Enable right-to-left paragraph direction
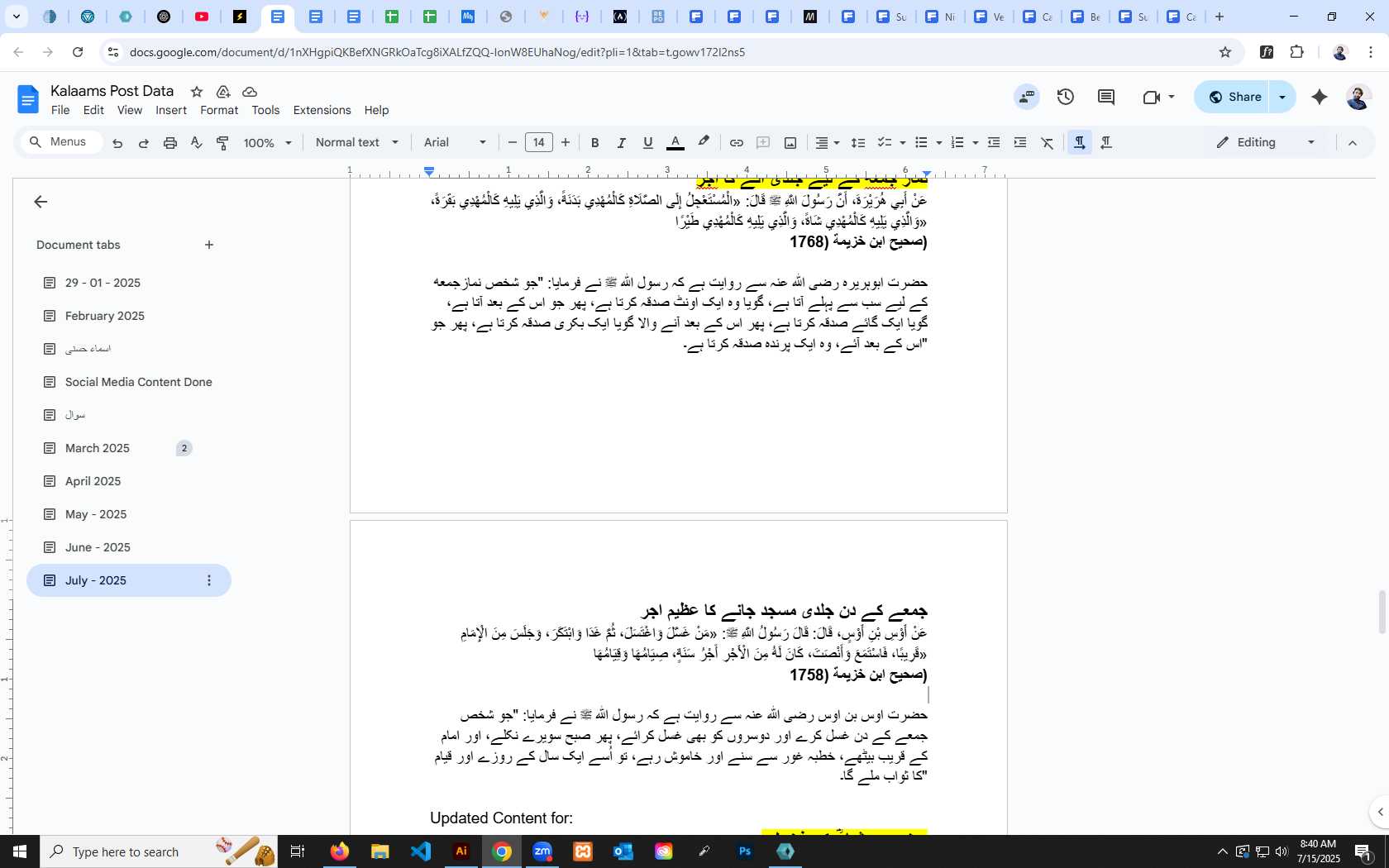 [x=1106, y=143]
